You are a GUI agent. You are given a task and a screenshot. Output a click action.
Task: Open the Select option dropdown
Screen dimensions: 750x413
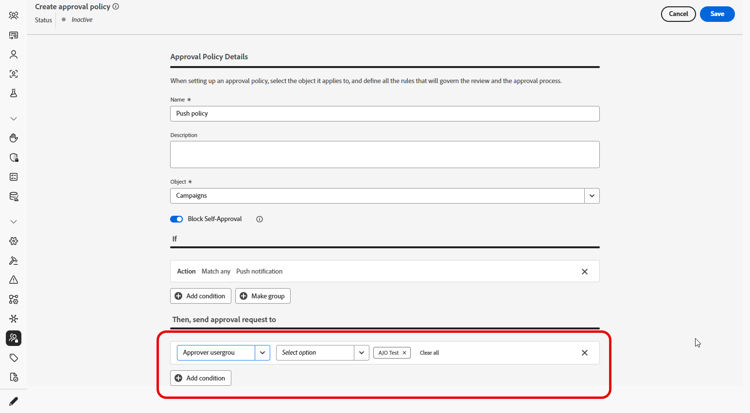tap(361, 353)
